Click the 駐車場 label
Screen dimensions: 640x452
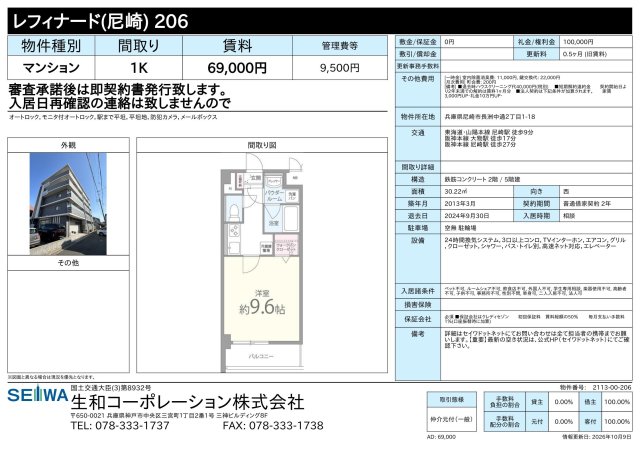click(x=418, y=228)
